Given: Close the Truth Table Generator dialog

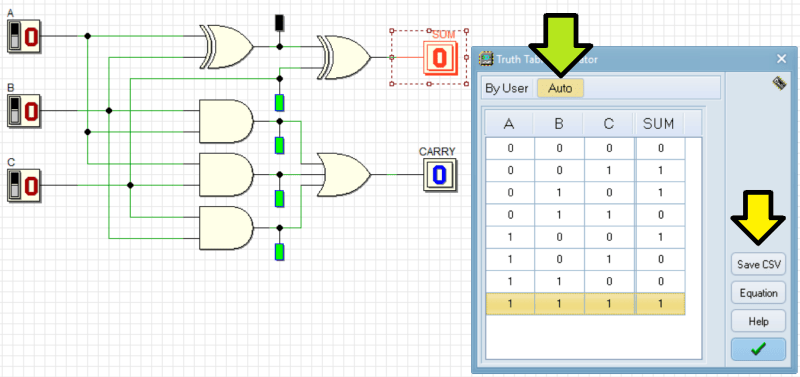Looking at the screenshot, I should [781, 59].
